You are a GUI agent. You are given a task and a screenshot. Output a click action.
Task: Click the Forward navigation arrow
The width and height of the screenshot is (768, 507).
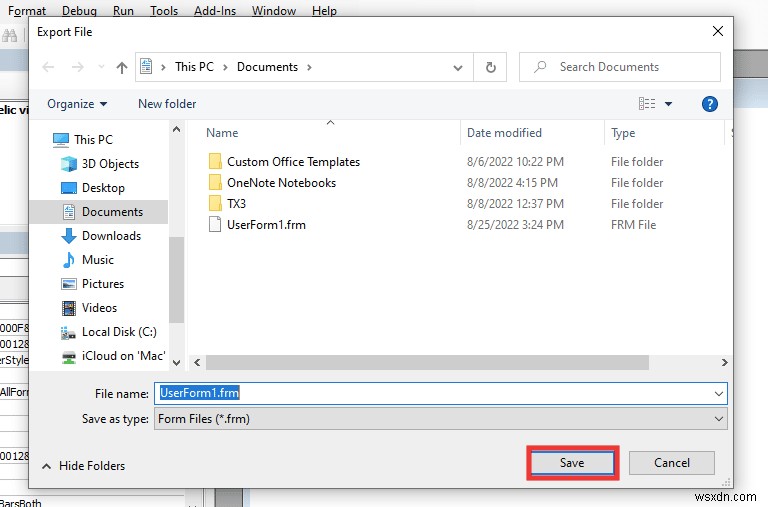(x=77, y=67)
